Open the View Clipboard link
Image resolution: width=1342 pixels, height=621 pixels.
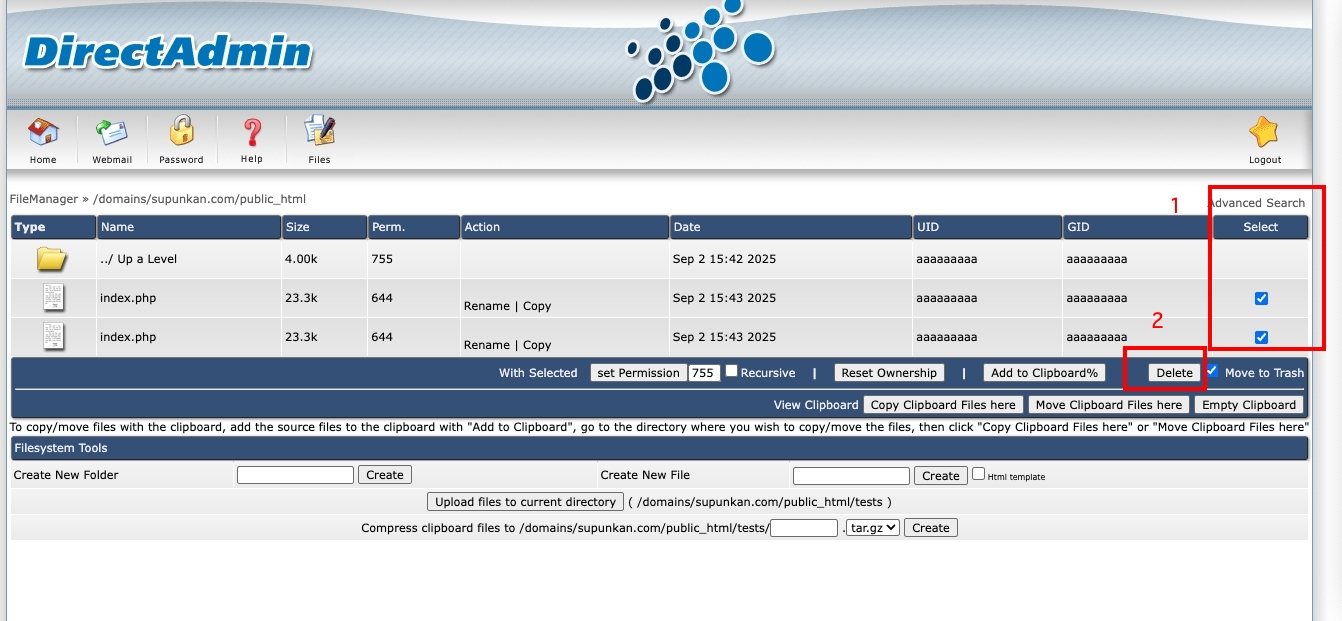tap(816, 405)
